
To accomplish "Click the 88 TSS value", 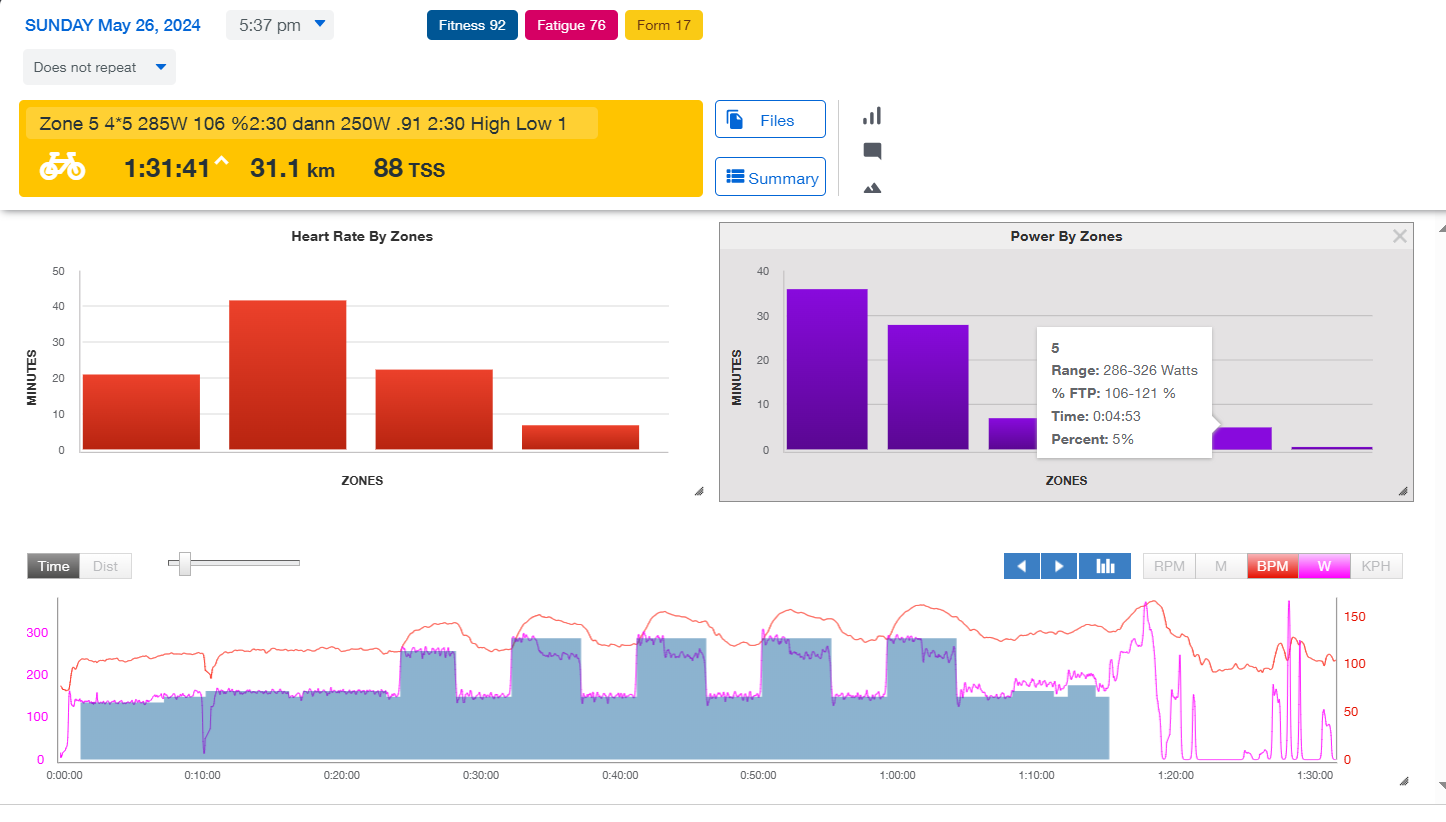I will point(409,168).
